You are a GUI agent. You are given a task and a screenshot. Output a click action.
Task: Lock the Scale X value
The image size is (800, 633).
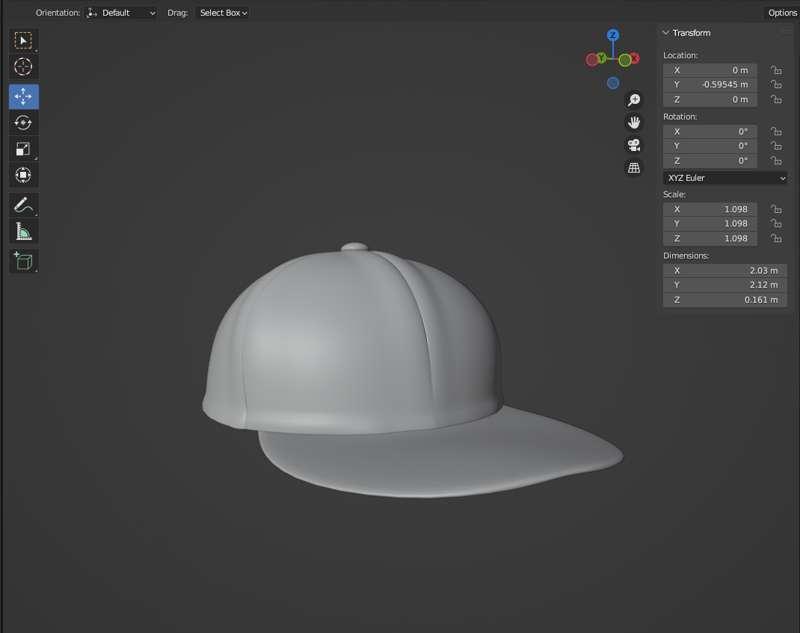[776, 209]
